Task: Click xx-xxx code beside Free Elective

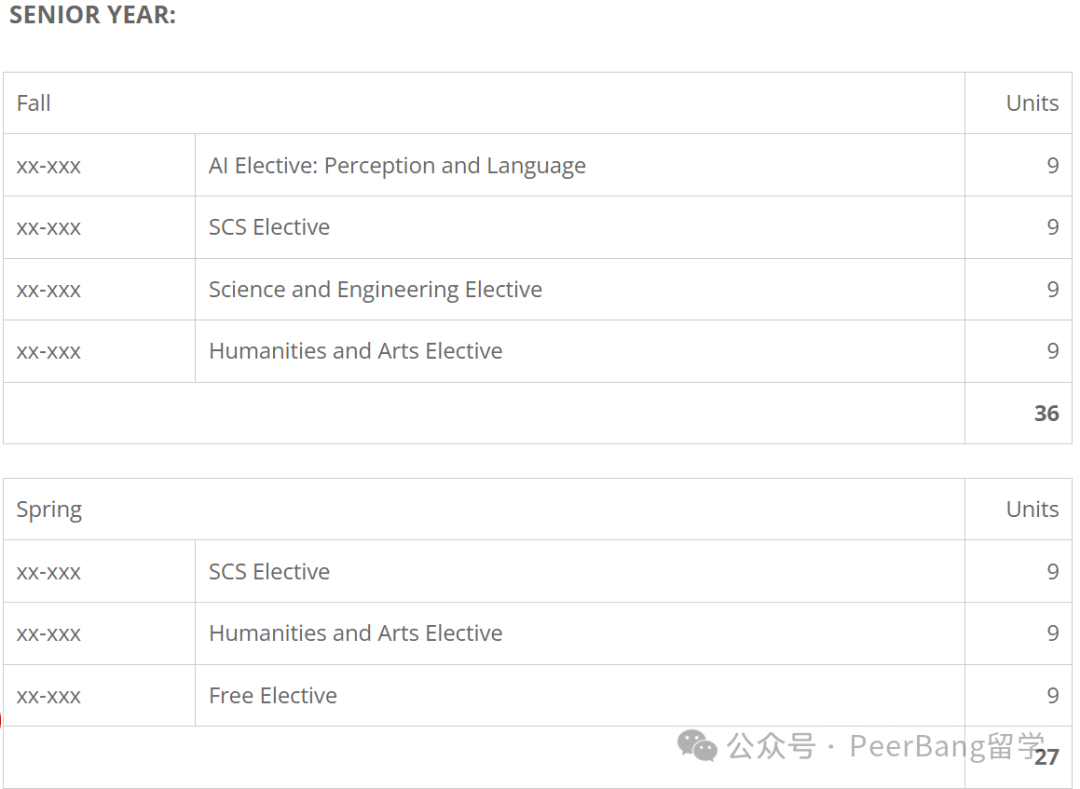Action: coord(48,697)
